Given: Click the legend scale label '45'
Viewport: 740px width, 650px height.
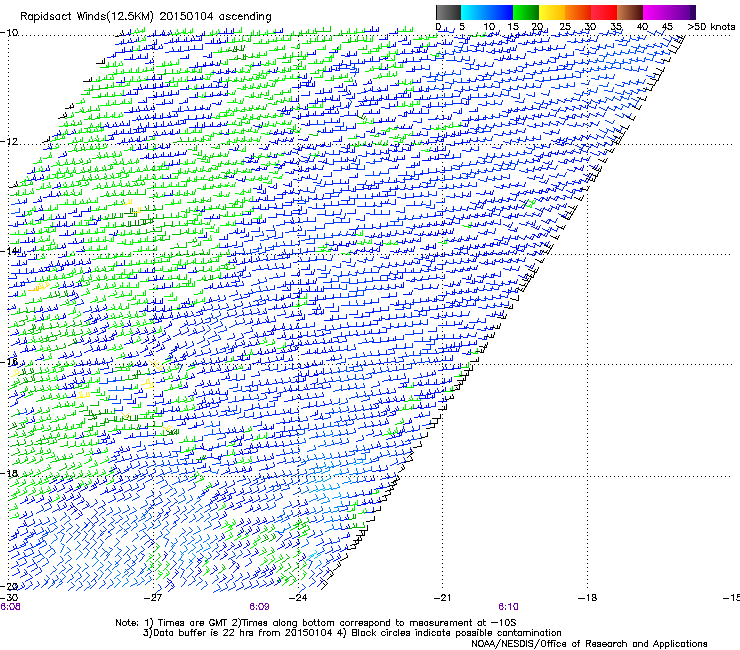Looking at the screenshot, I should click(x=667, y=27).
